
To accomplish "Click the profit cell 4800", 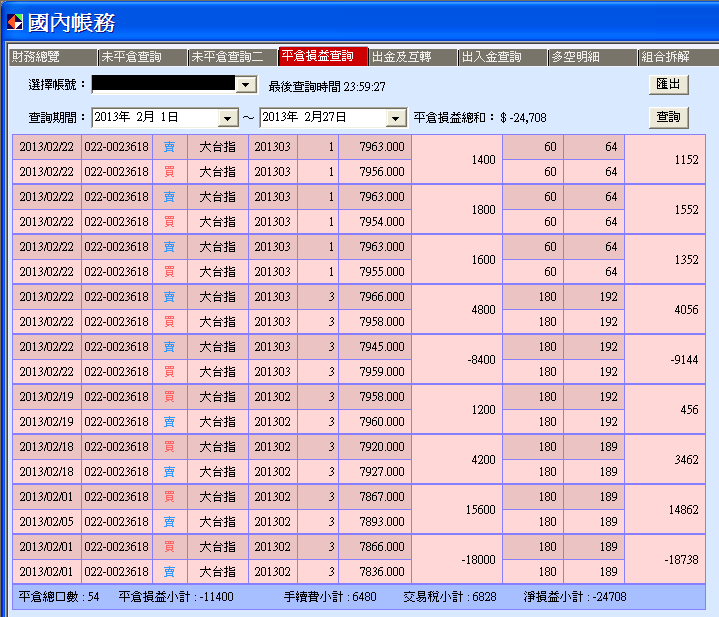I will (x=457, y=309).
